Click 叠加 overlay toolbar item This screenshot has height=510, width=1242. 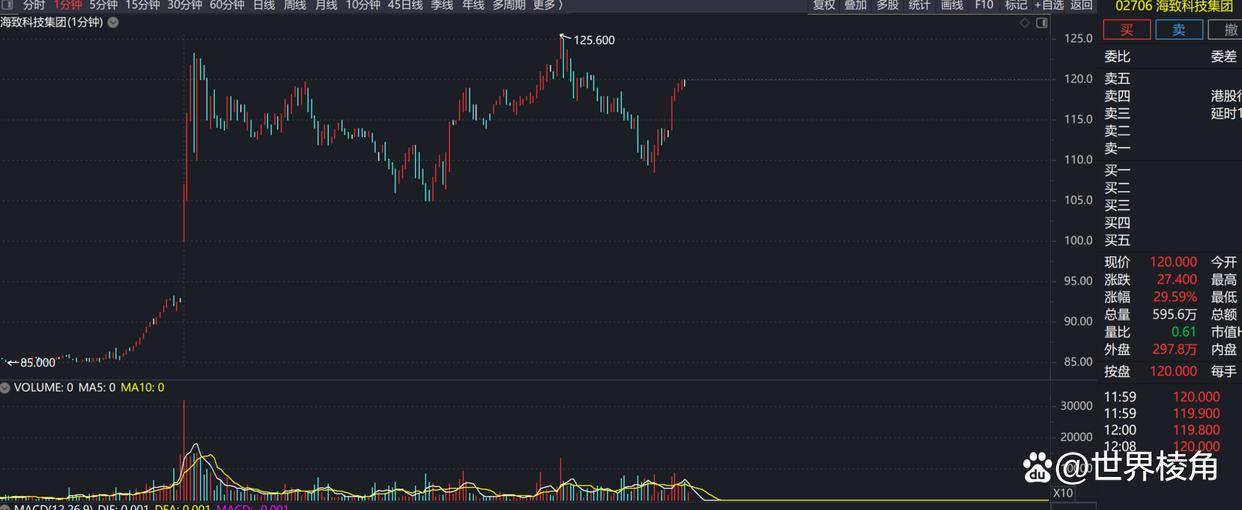pos(856,5)
